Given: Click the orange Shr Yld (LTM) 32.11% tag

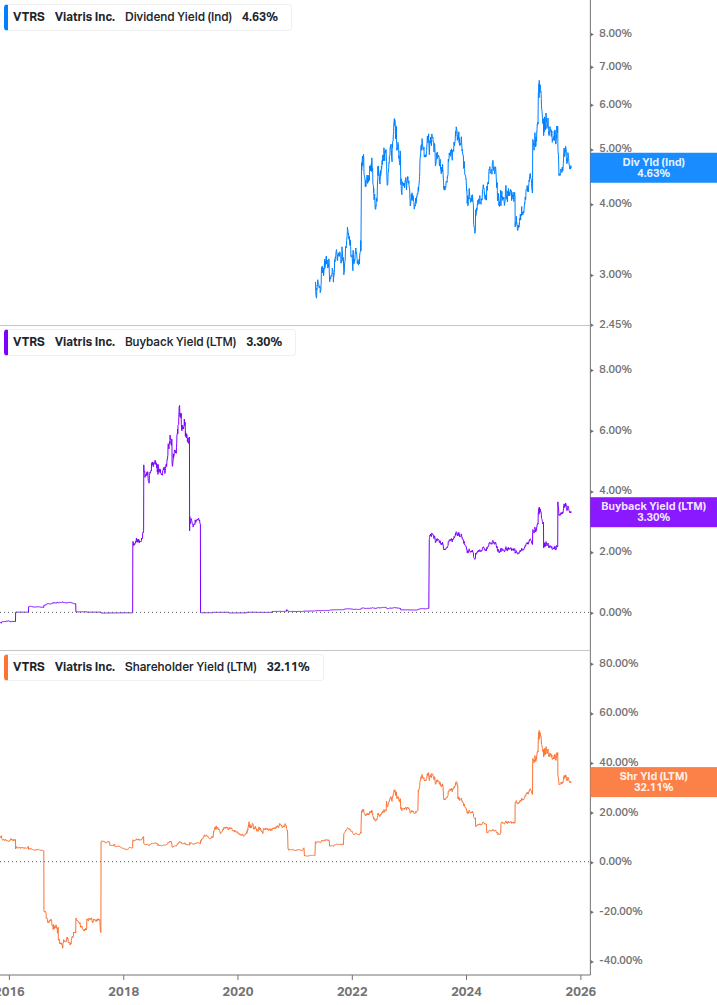Looking at the screenshot, I should [654, 782].
